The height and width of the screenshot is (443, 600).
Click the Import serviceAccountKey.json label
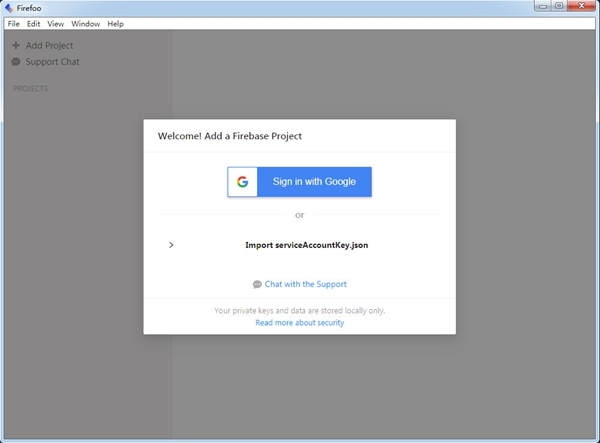click(307, 245)
